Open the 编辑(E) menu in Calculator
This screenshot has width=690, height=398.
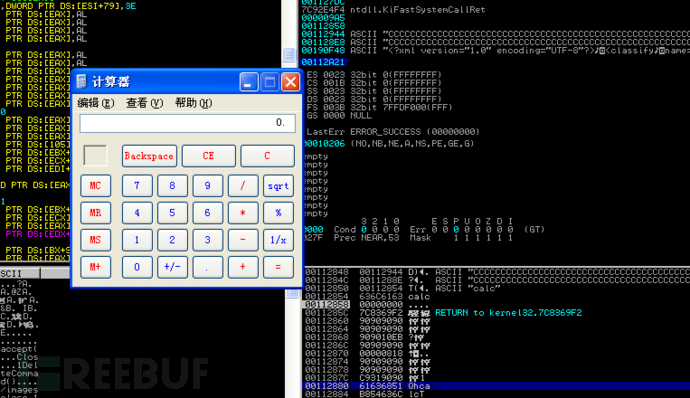tap(96, 103)
